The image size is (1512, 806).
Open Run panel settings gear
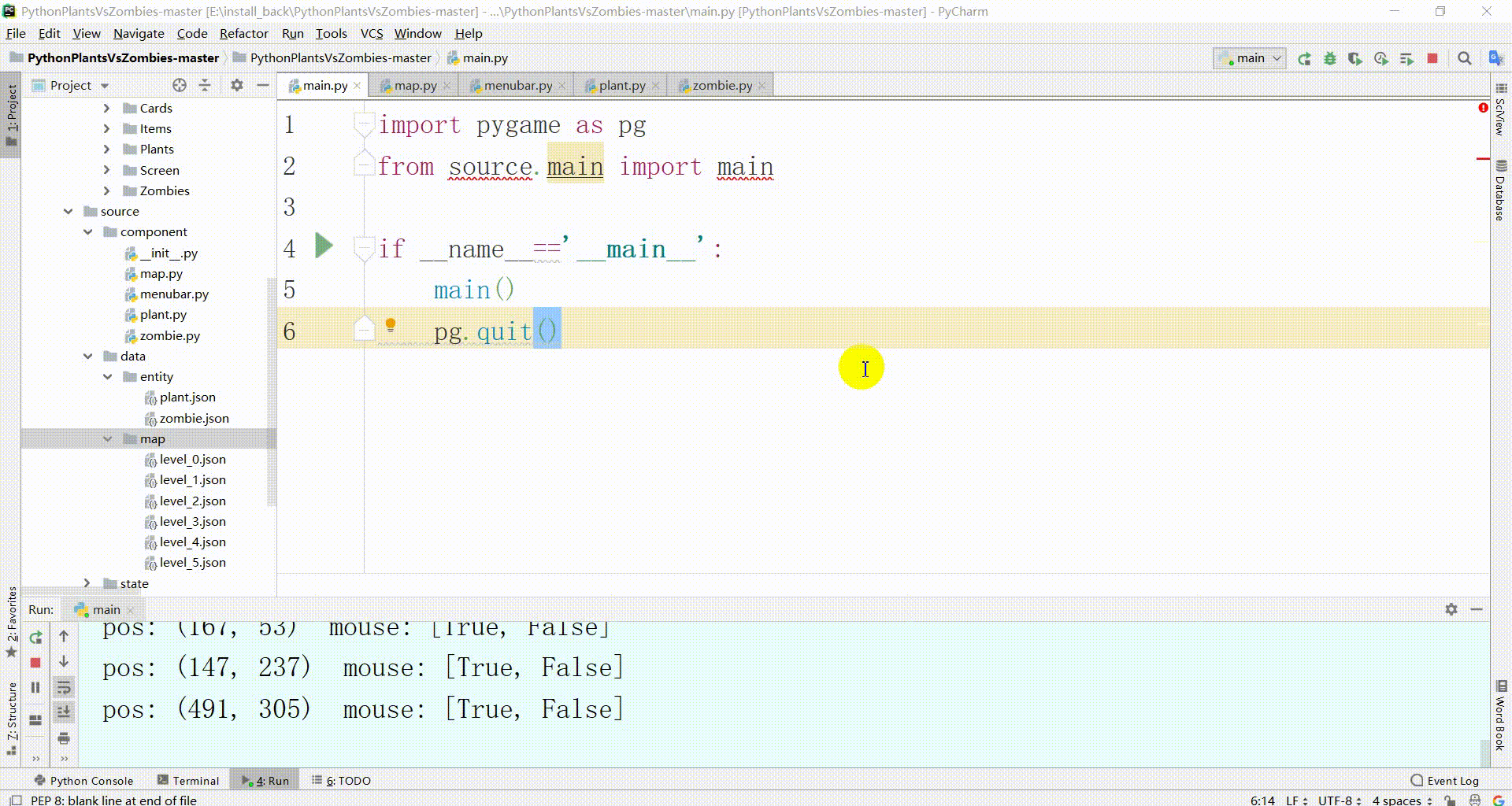(1451, 609)
